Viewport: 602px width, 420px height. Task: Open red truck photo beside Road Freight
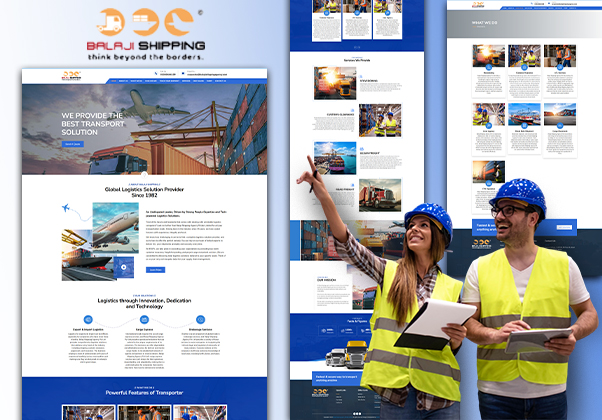[380, 195]
